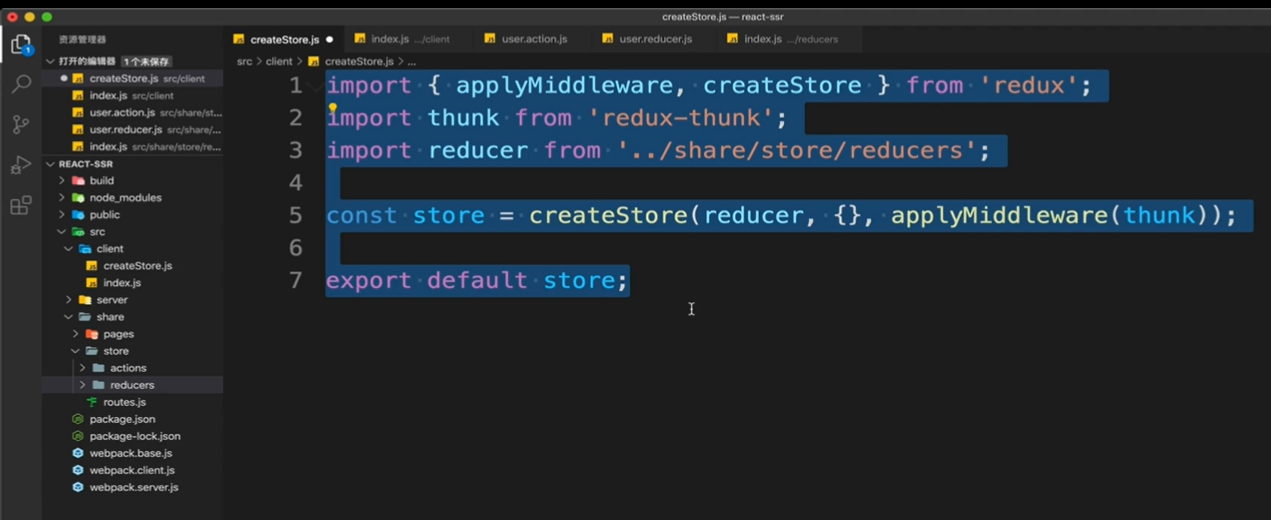Image resolution: width=1271 pixels, height=520 pixels.
Task: Select index.js src/share/store in open editors
Action: tap(132, 147)
